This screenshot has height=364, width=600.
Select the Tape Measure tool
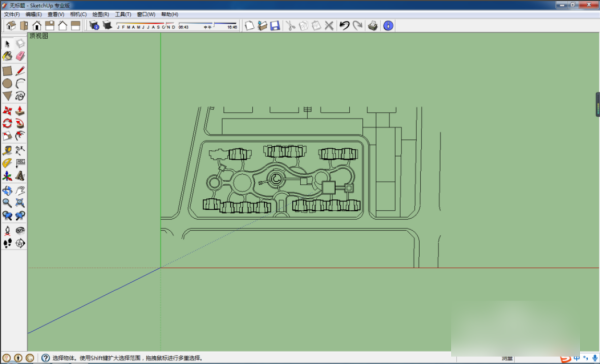[x=7, y=150]
